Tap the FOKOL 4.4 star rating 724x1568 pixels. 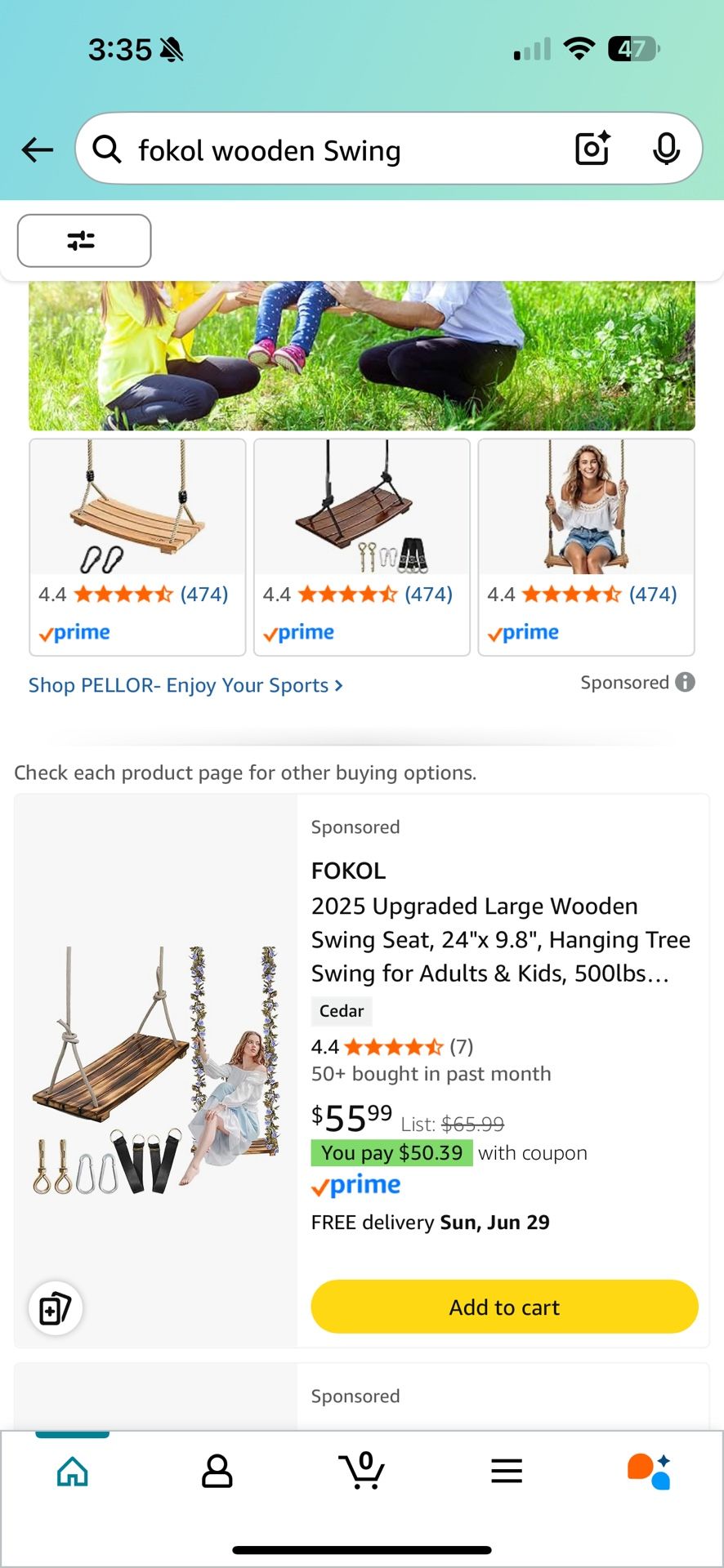(x=392, y=1046)
